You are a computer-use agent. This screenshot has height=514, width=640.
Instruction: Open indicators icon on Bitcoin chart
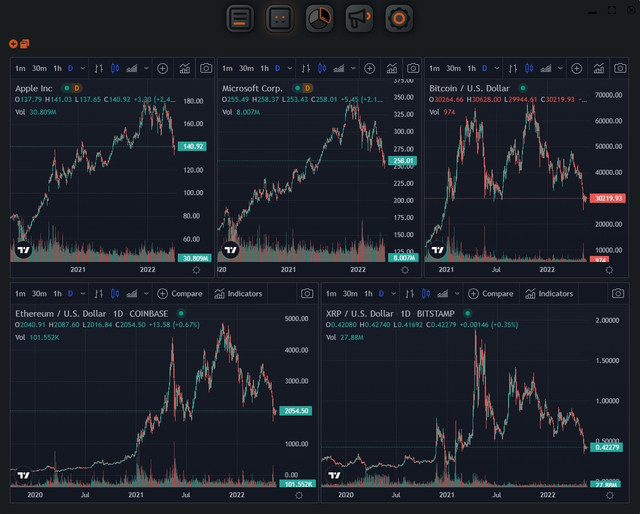click(x=598, y=68)
